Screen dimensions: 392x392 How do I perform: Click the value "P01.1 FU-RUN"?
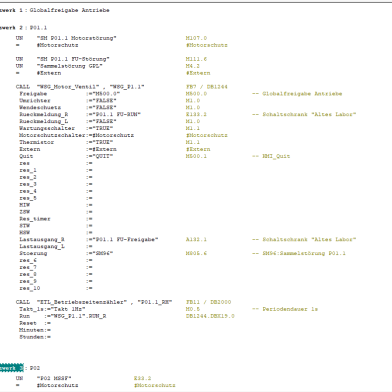[x=116, y=114]
